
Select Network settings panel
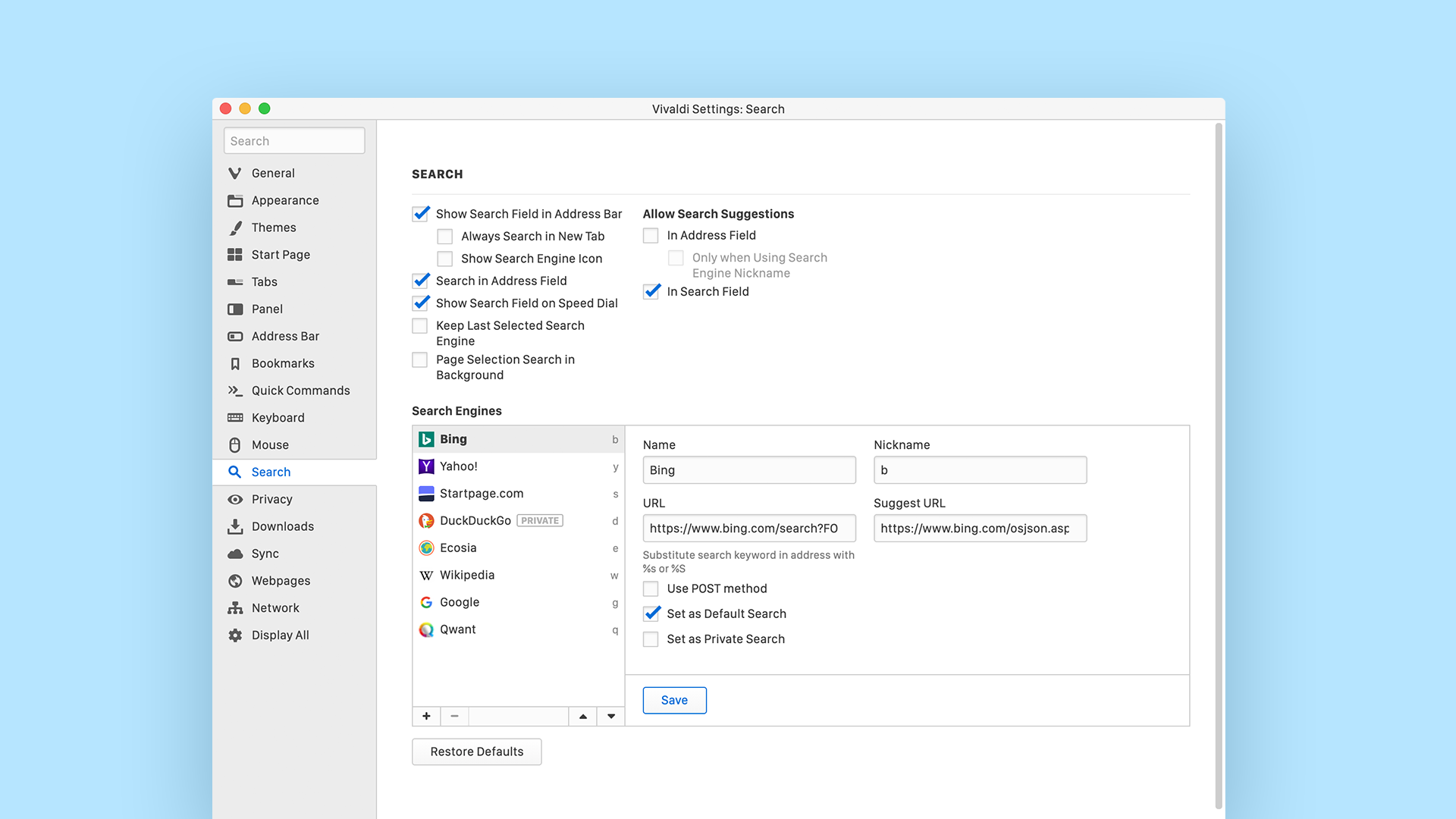coord(275,608)
